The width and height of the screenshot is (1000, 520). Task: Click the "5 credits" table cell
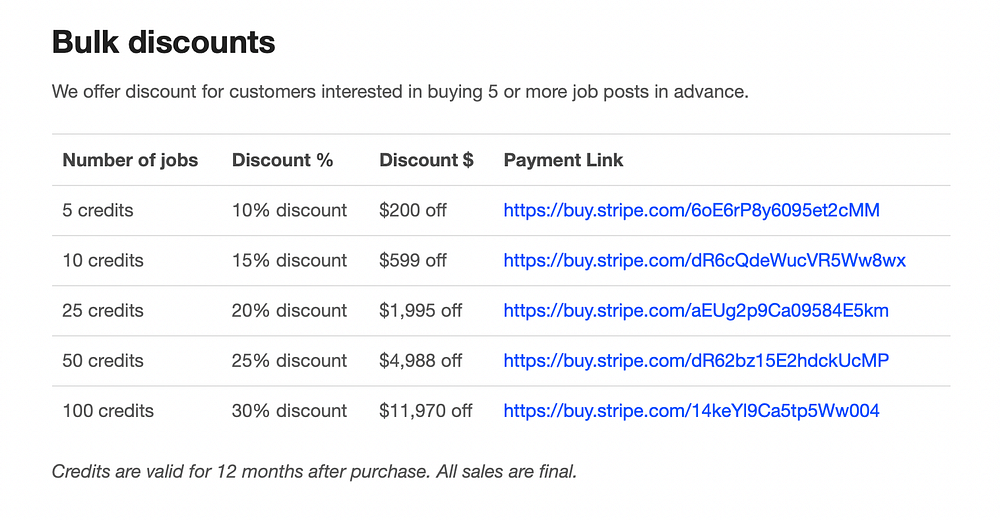pos(98,210)
